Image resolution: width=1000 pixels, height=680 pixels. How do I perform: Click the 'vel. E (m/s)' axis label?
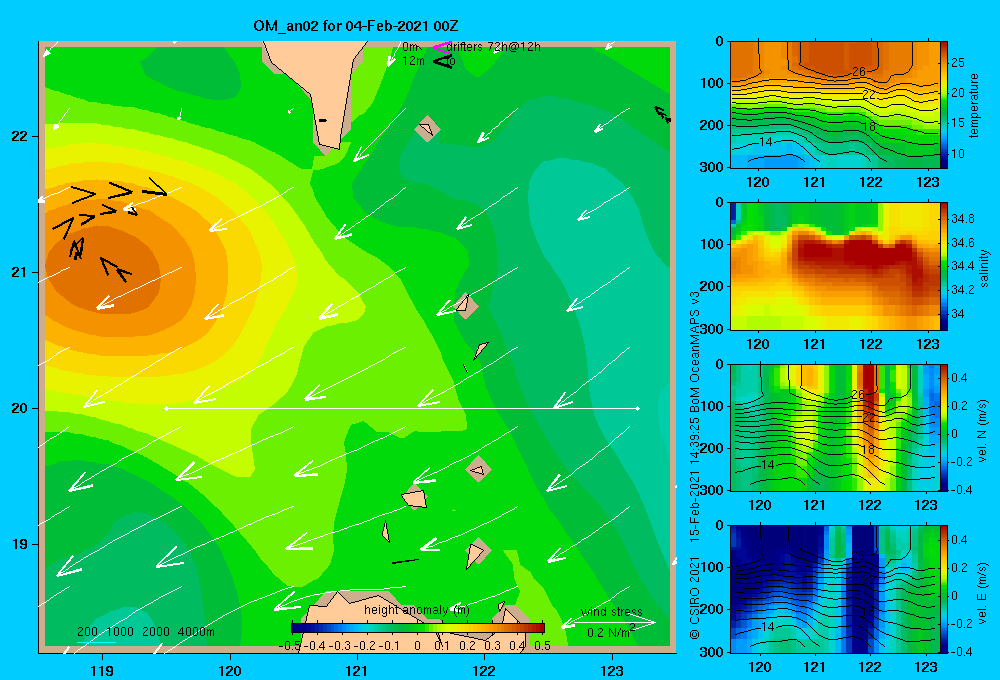tap(982, 591)
